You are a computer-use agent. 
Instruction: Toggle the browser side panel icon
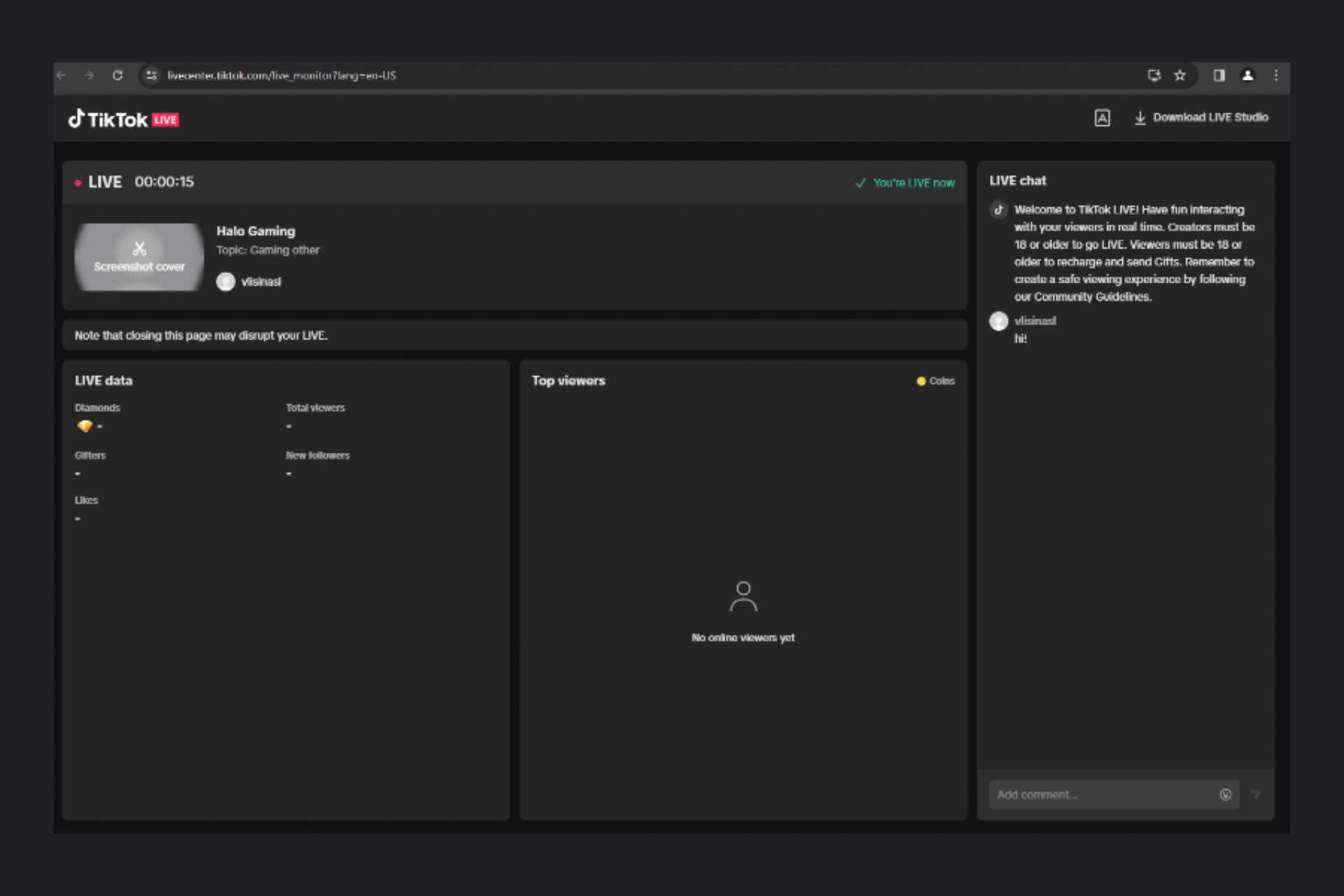click(1219, 76)
